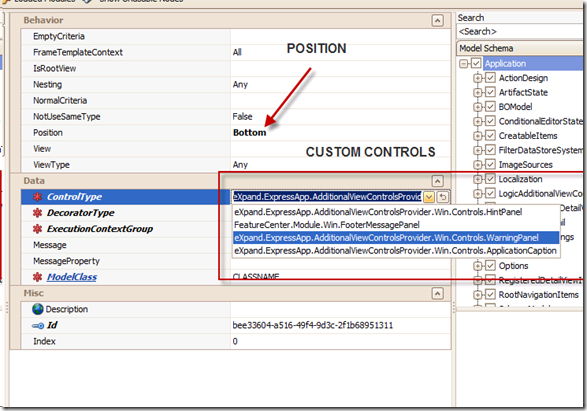
Task: Click the Id GUID value field
Action: point(341,326)
